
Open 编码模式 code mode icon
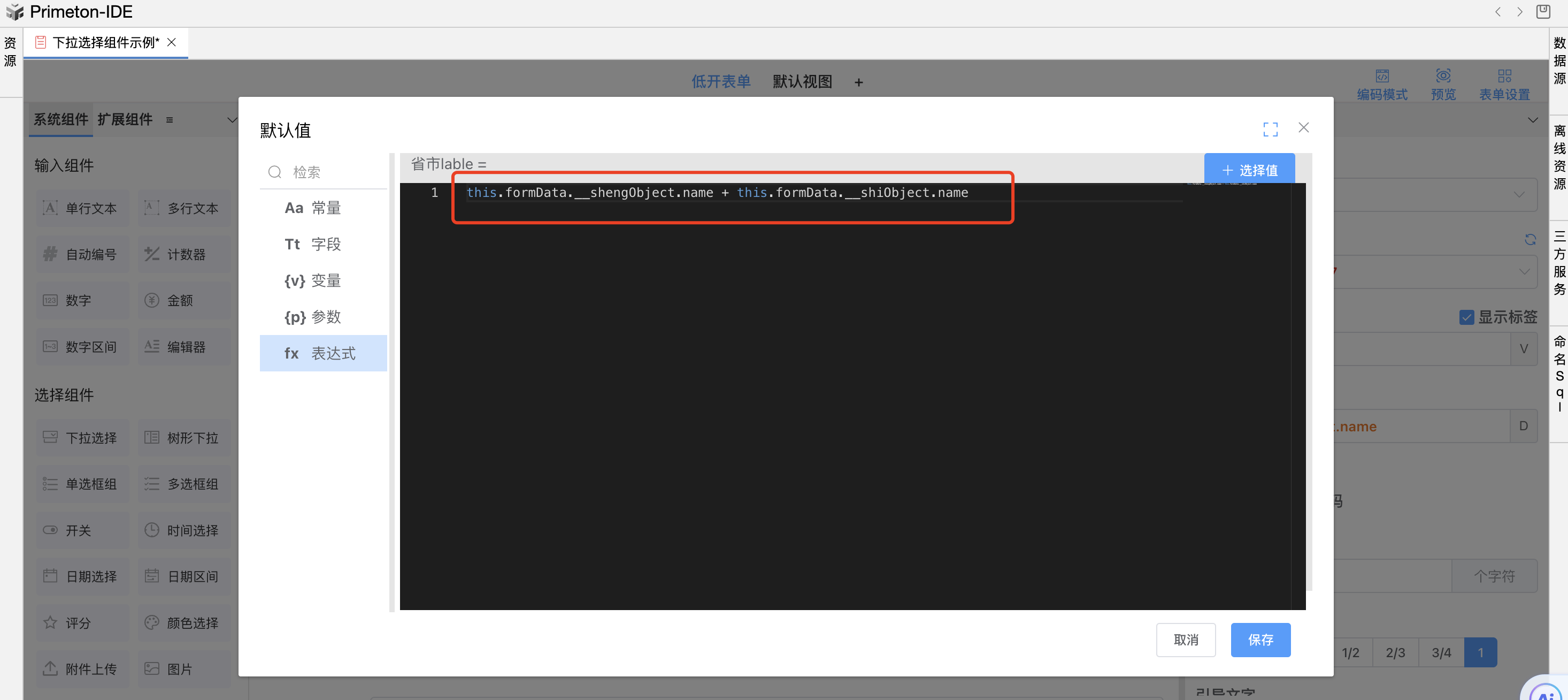pos(1382,77)
